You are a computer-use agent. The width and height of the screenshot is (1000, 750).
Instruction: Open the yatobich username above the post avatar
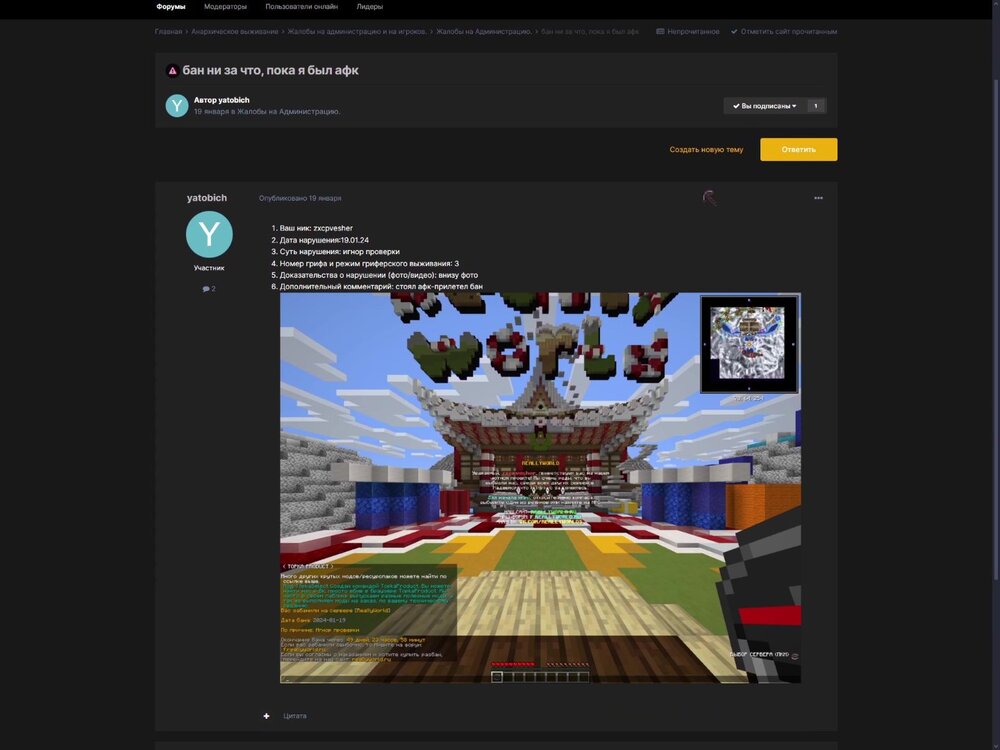click(x=207, y=198)
